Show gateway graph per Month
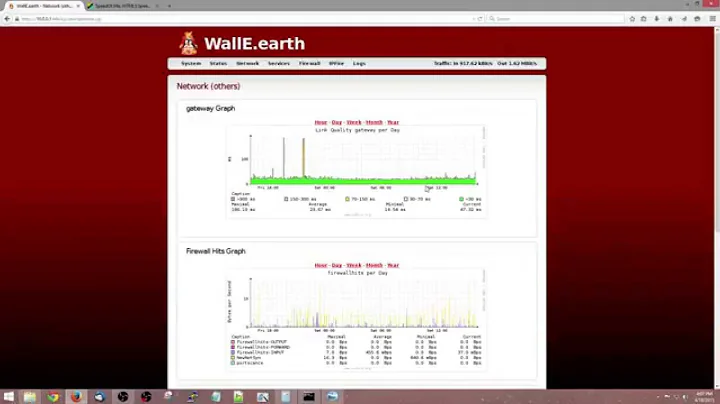The height and width of the screenshot is (404, 720). pos(374,123)
